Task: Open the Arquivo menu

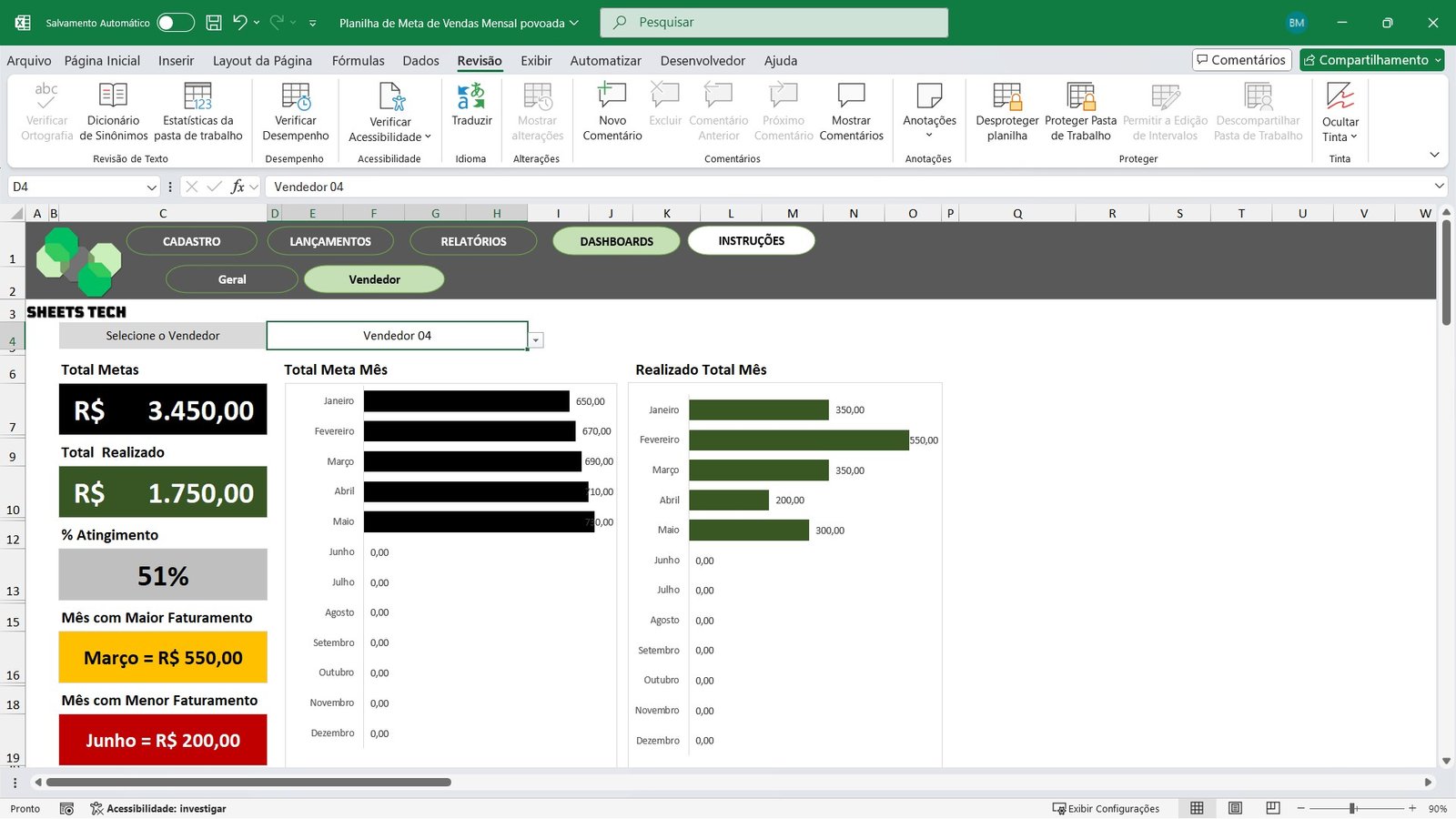Action: (29, 60)
